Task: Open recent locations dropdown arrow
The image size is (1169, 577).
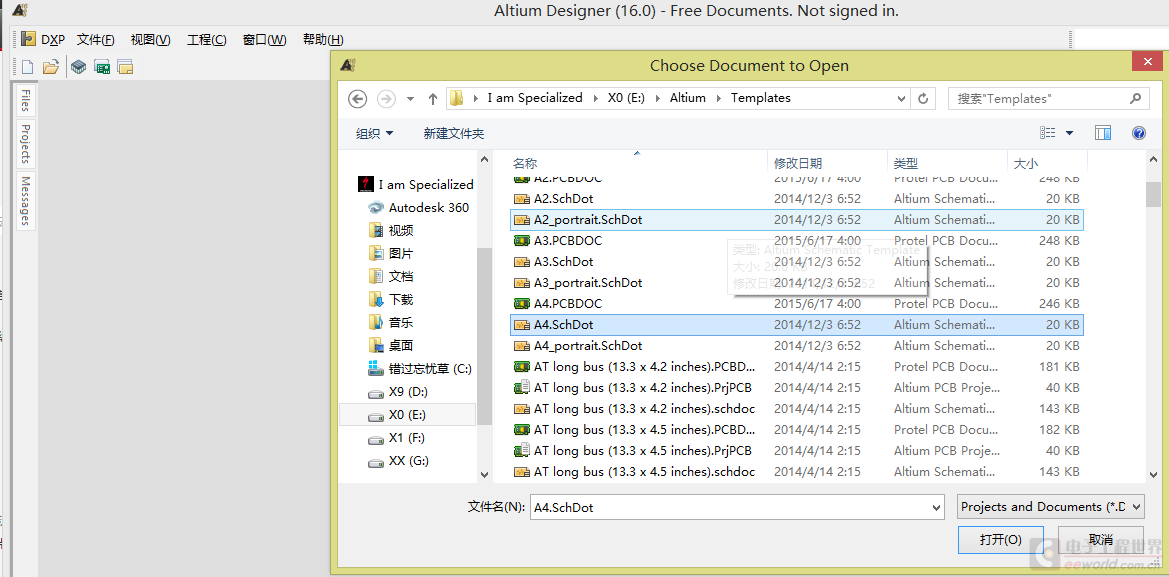Action: click(x=410, y=98)
